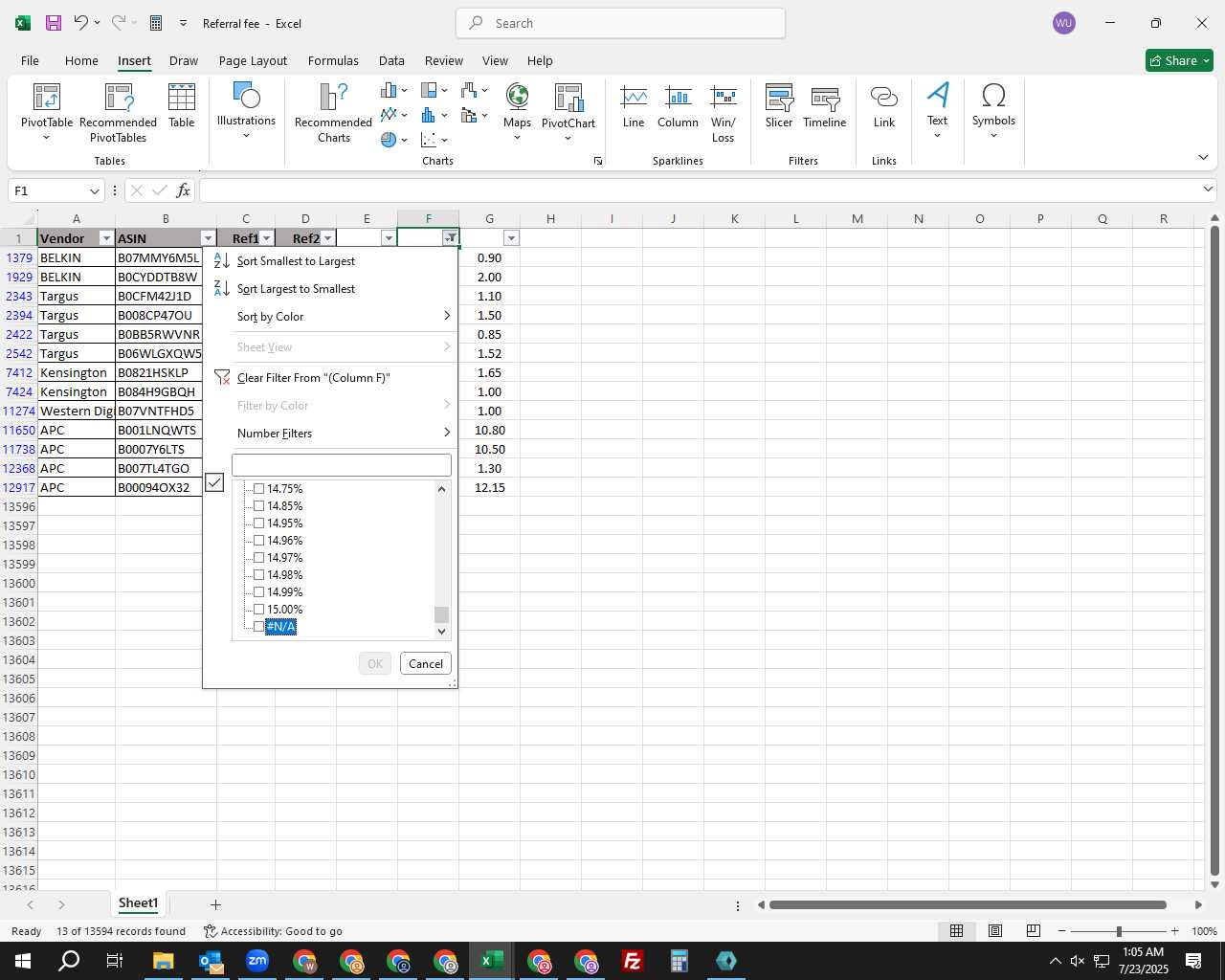Check the 14.85% filter value

click(x=258, y=506)
